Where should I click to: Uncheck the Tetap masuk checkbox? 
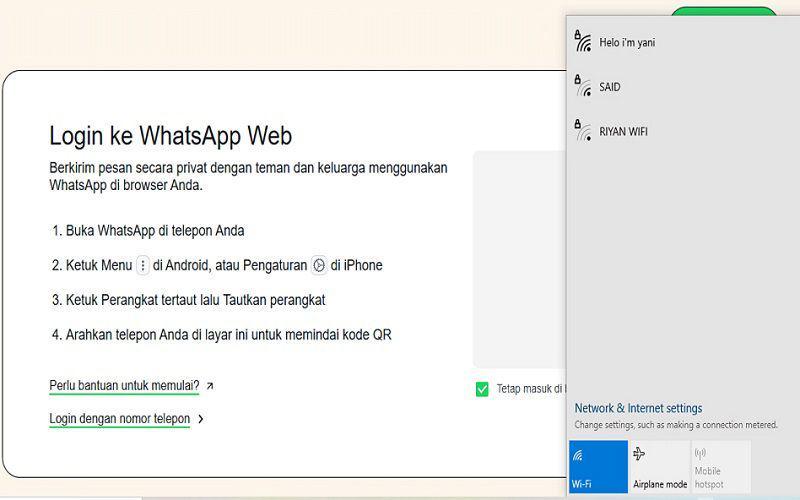tap(482, 389)
